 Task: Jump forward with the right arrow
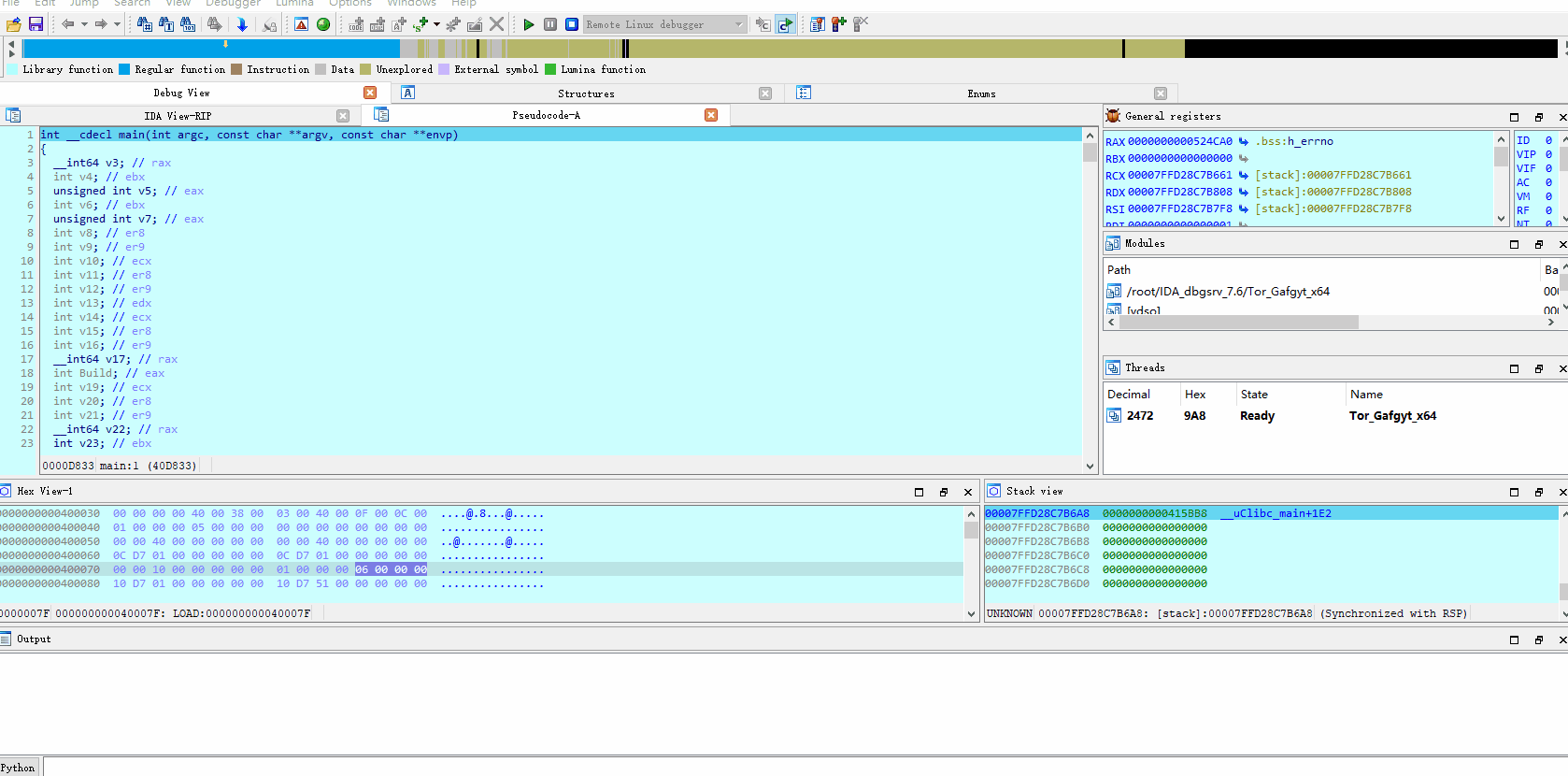coord(101,24)
